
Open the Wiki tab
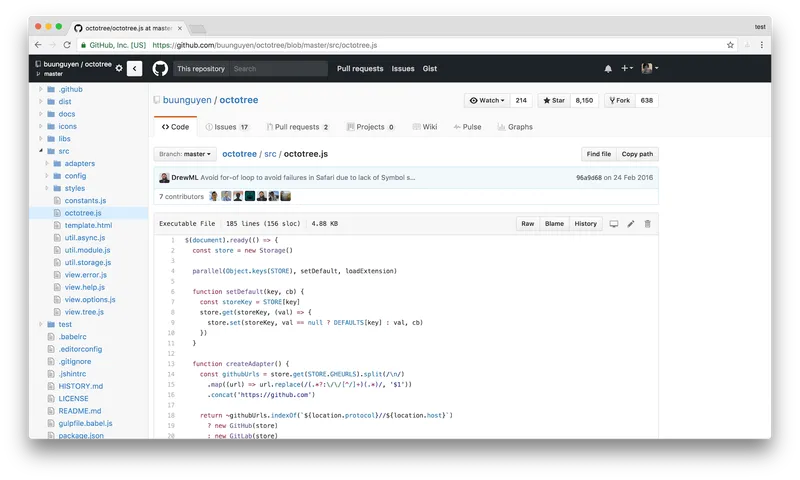[425, 127]
